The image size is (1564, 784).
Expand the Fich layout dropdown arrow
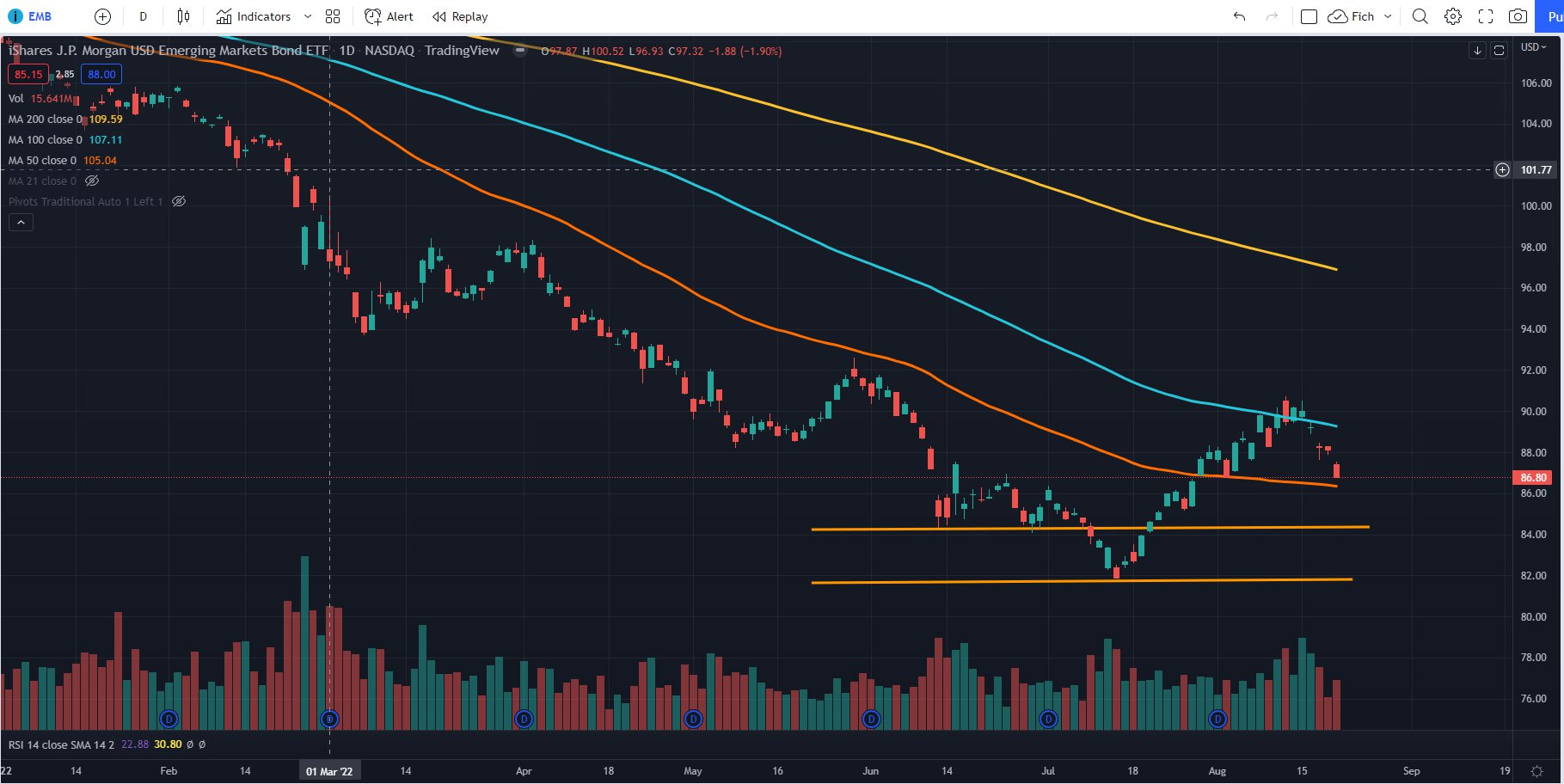tap(1388, 16)
